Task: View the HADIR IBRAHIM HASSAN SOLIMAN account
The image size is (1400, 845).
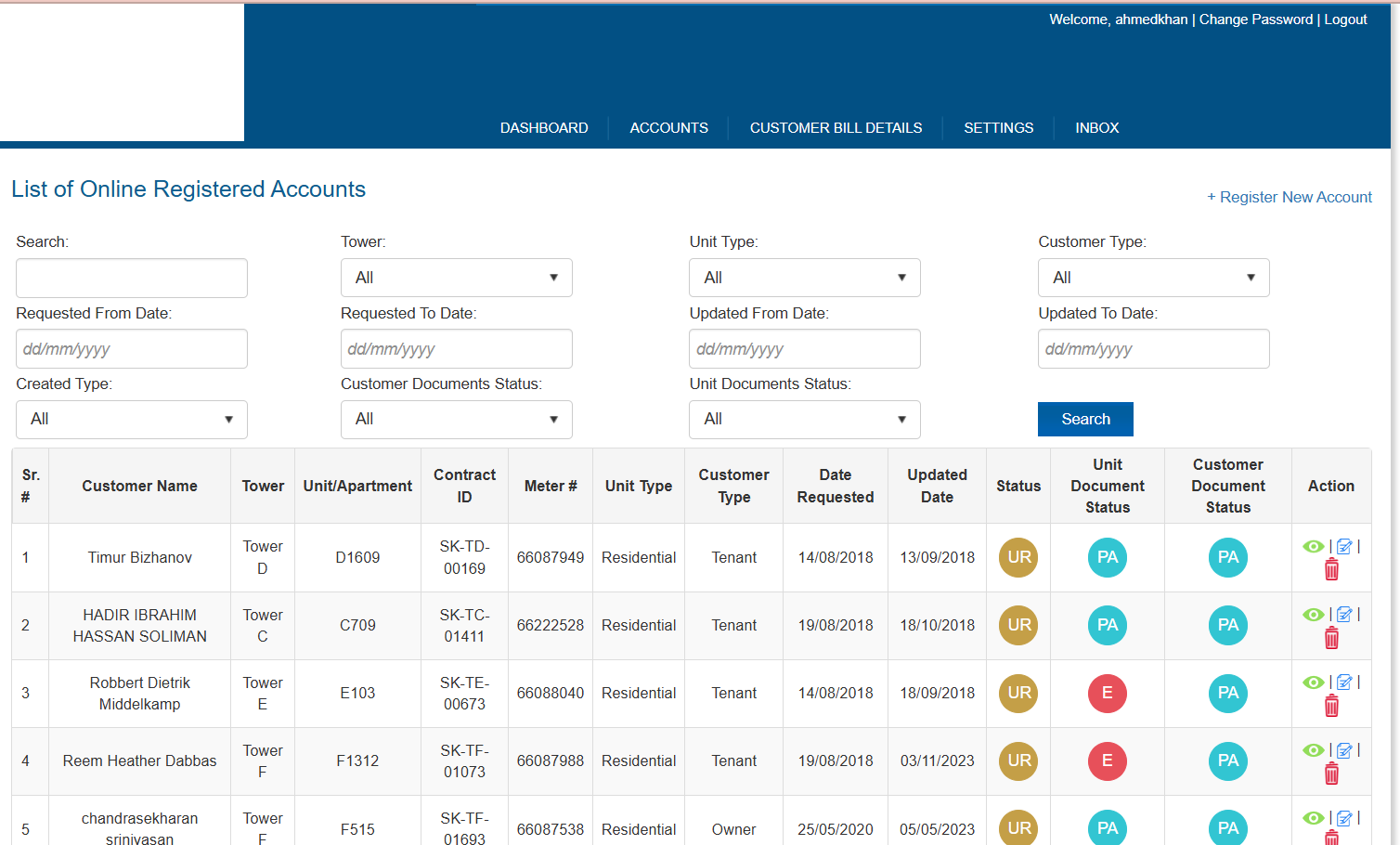Action: click(x=1313, y=615)
